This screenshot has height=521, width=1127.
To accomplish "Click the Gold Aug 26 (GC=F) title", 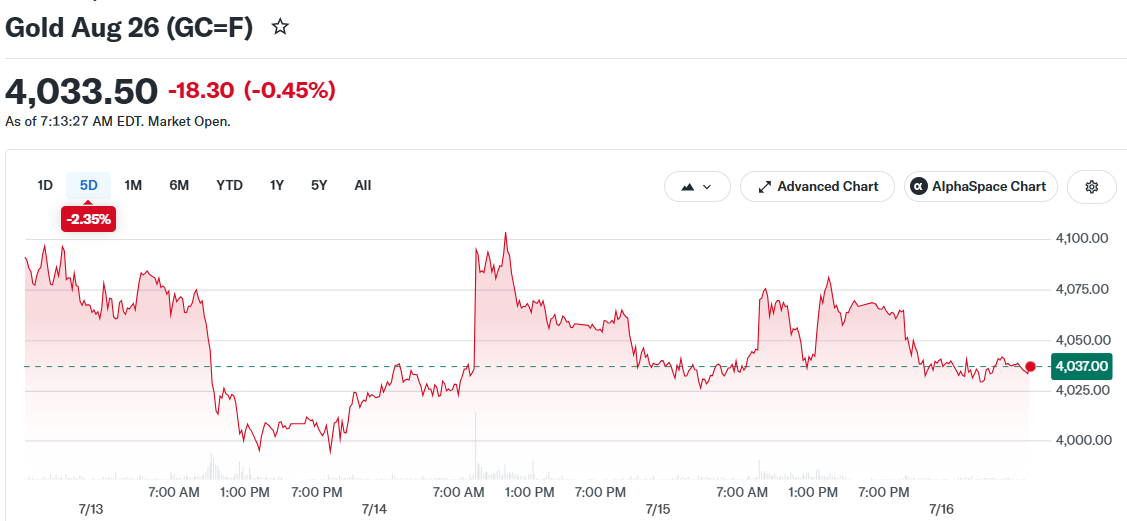I will coord(129,28).
